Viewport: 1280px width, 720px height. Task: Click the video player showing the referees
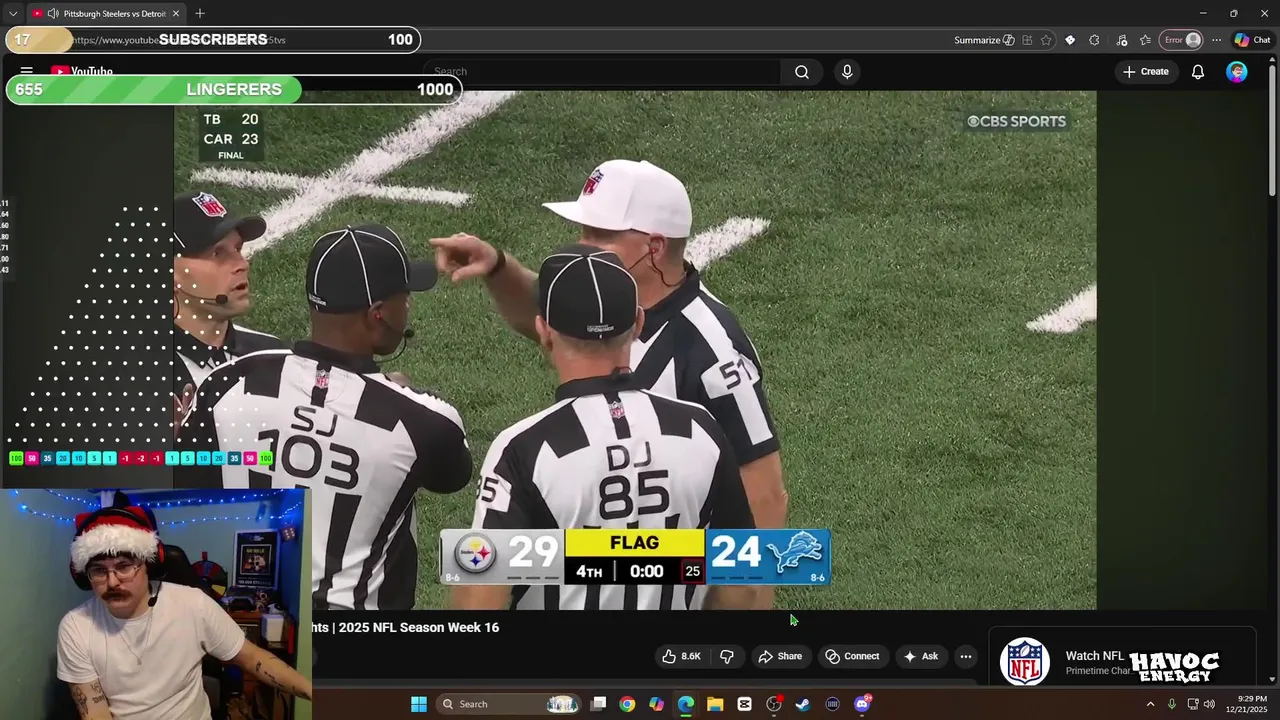tap(635, 350)
